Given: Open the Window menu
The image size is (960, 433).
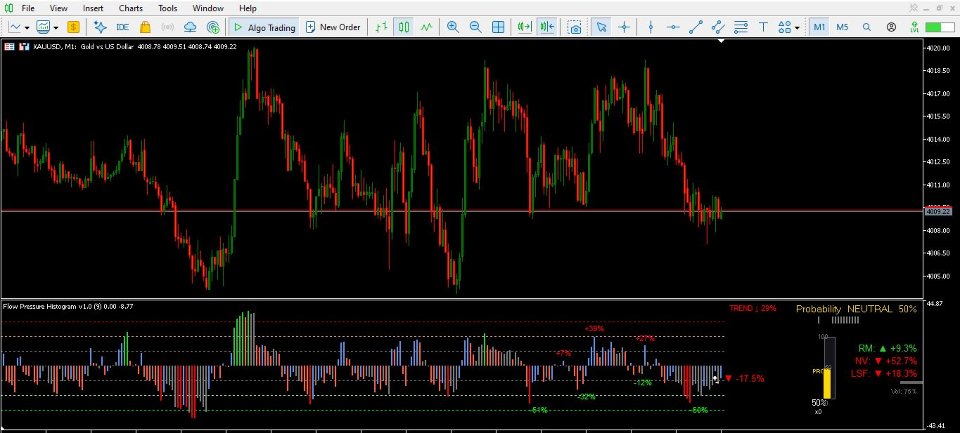Looking at the screenshot, I should coord(208,9).
